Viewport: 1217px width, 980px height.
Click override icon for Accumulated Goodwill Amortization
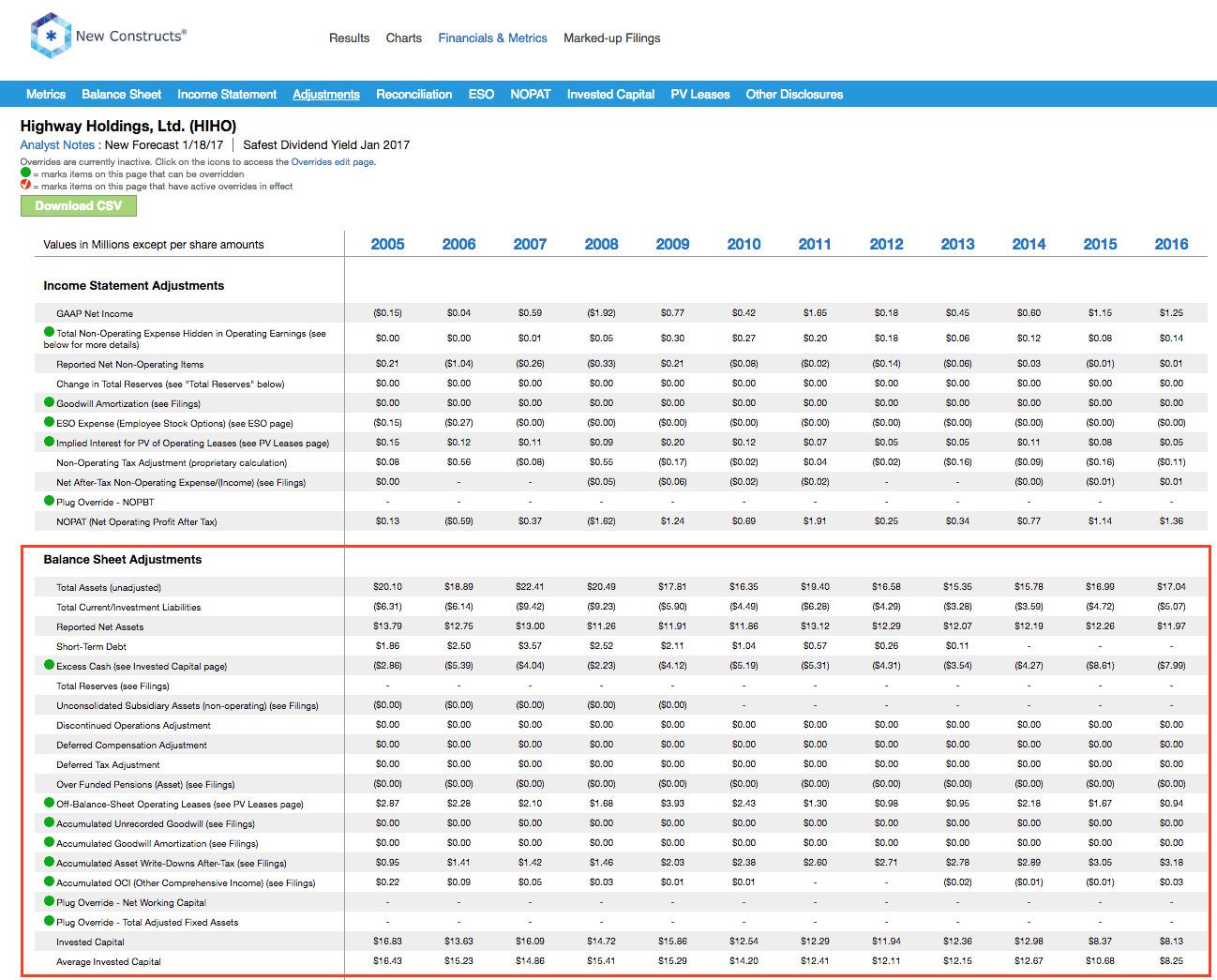click(50, 842)
